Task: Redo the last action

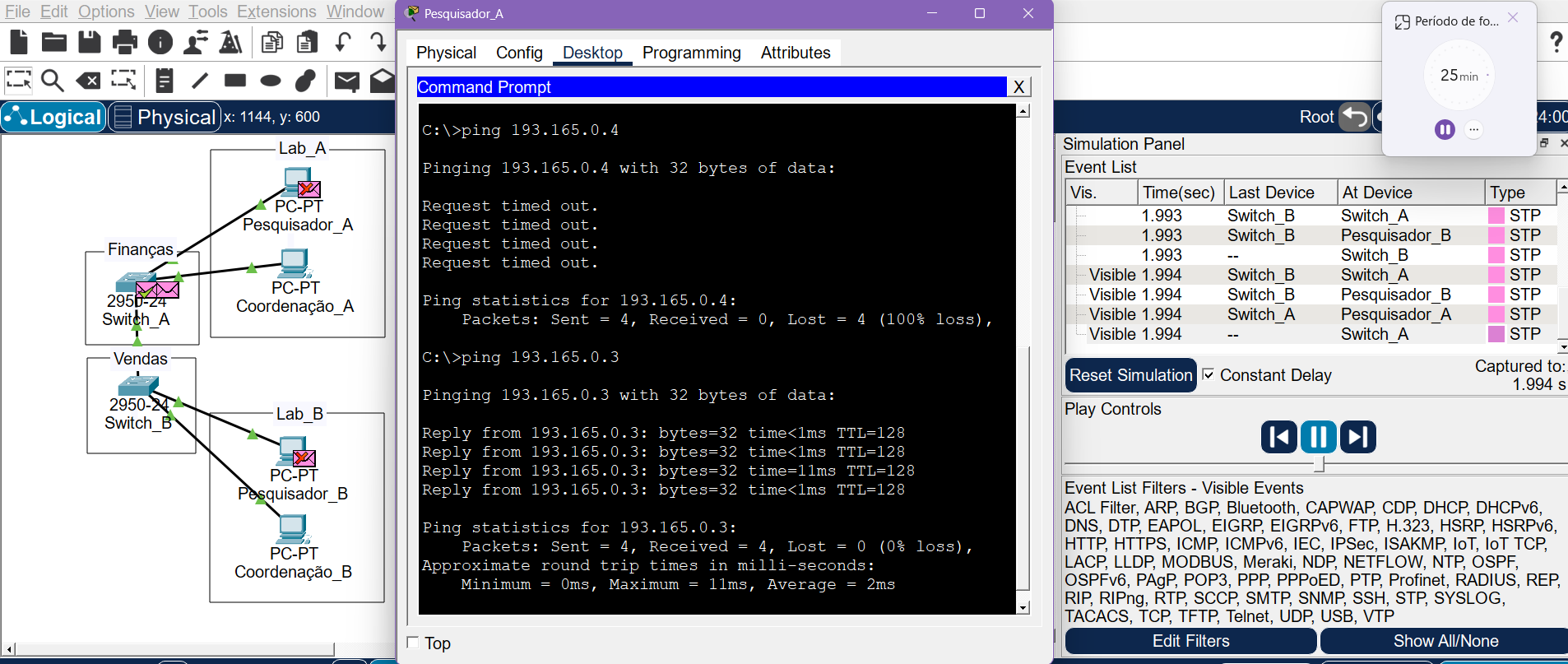Action: tap(378, 41)
